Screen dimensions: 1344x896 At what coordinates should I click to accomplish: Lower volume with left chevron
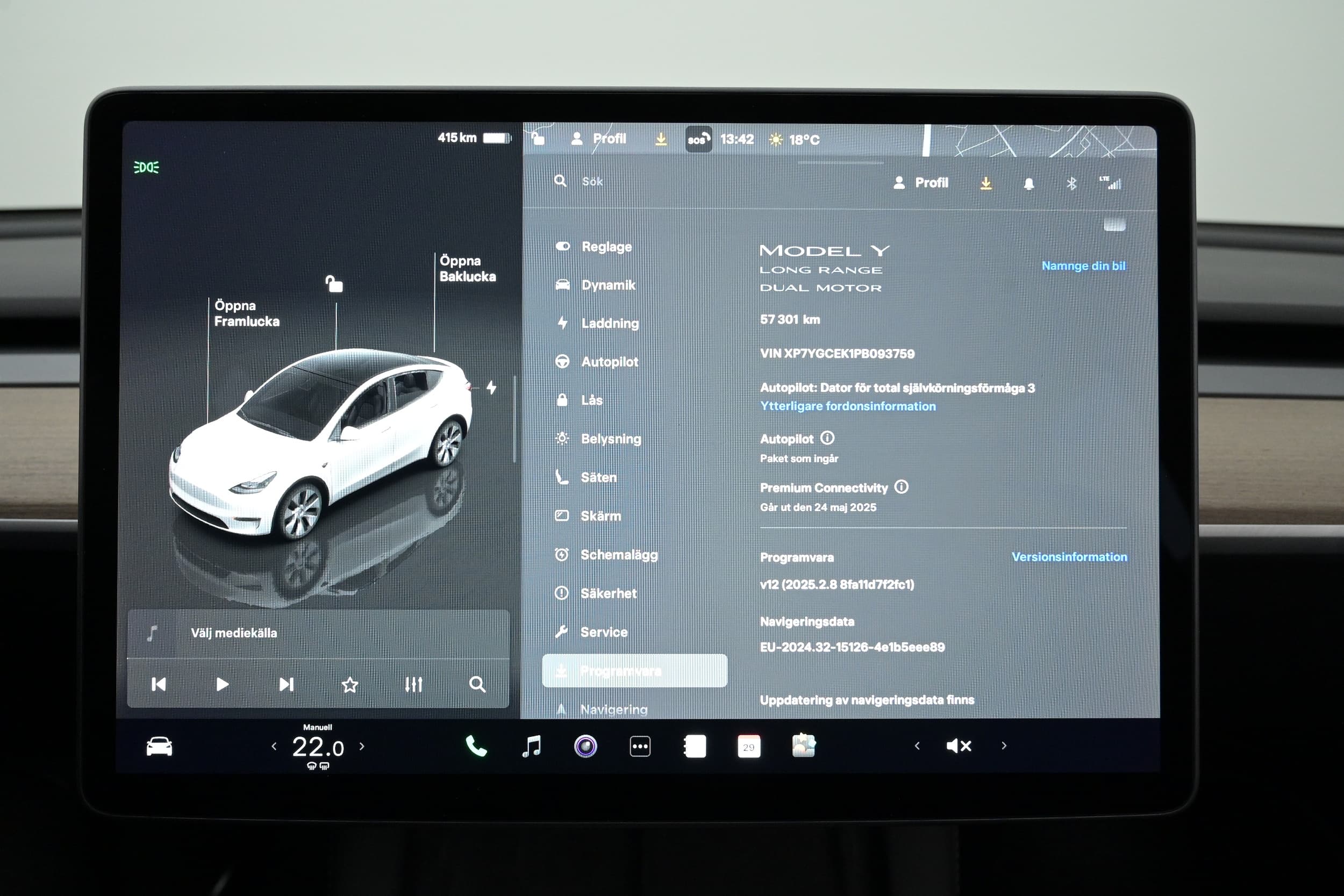pos(917,746)
